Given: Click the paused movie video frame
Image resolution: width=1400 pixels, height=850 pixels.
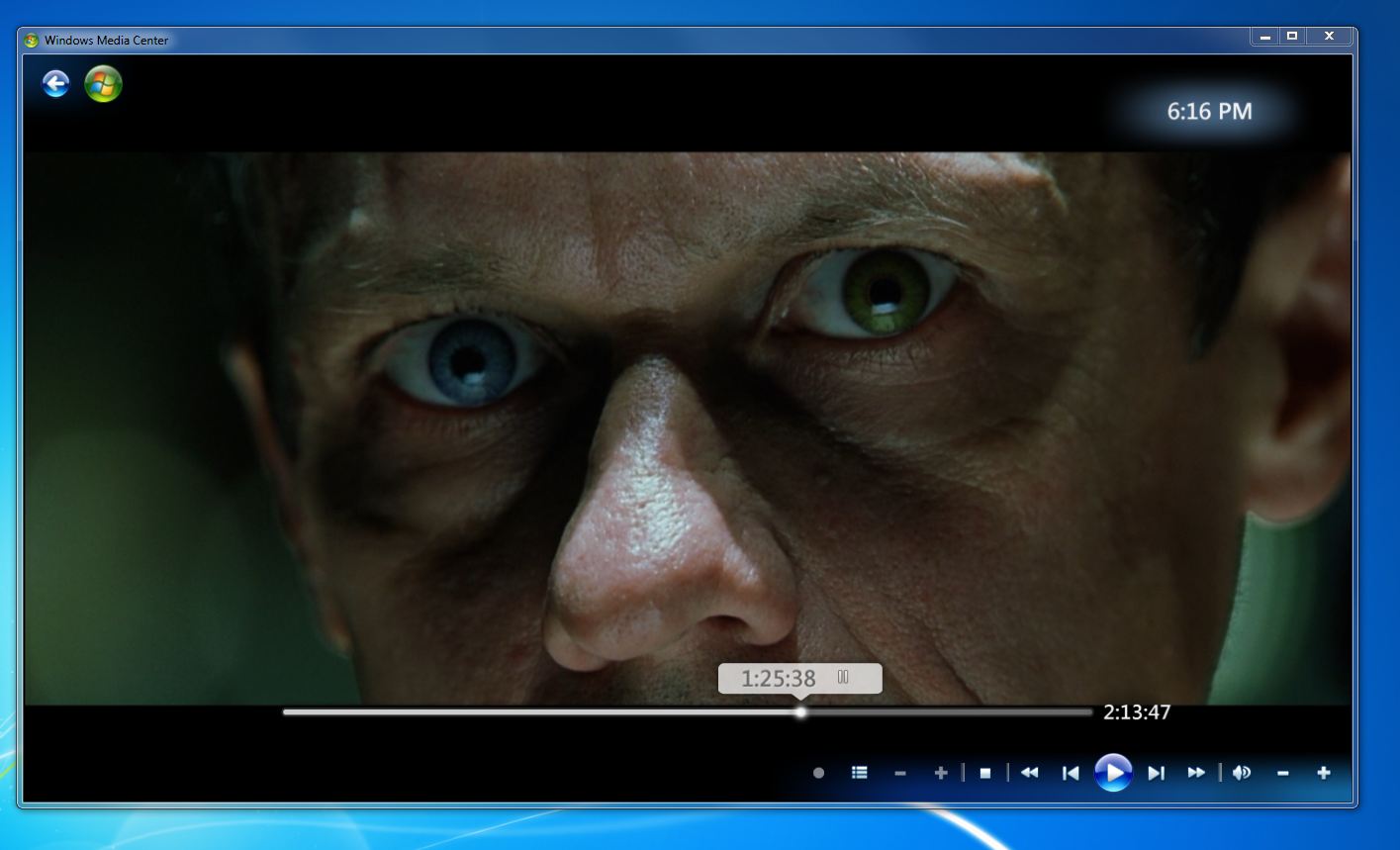Looking at the screenshot, I should point(687,427).
